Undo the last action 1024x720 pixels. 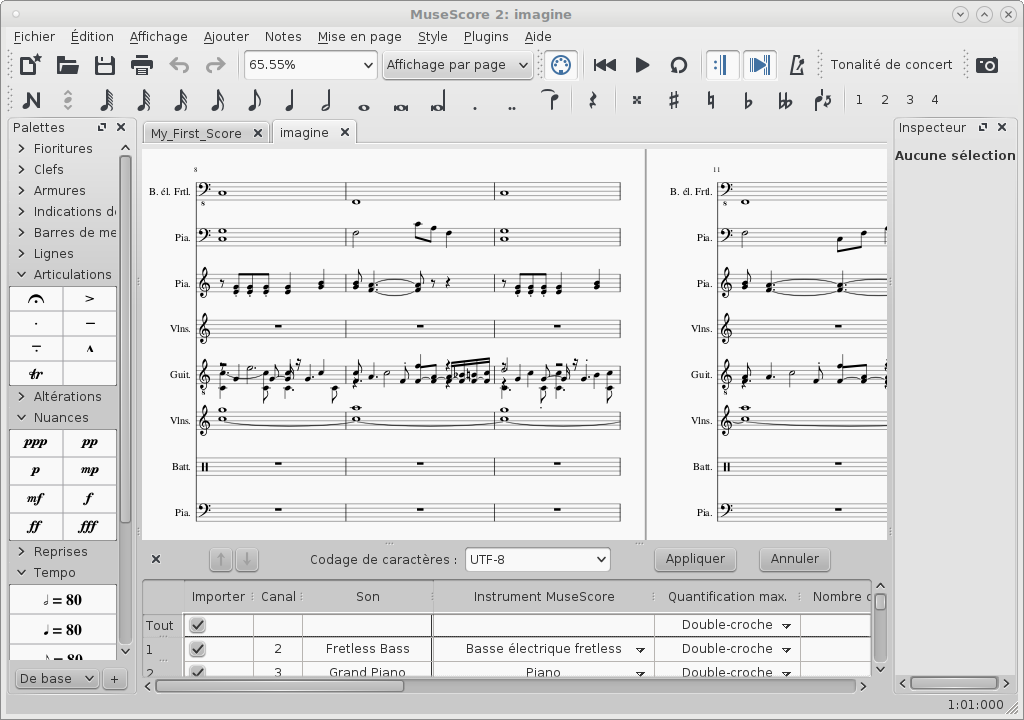pyautogui.click(x=179, y=65)
